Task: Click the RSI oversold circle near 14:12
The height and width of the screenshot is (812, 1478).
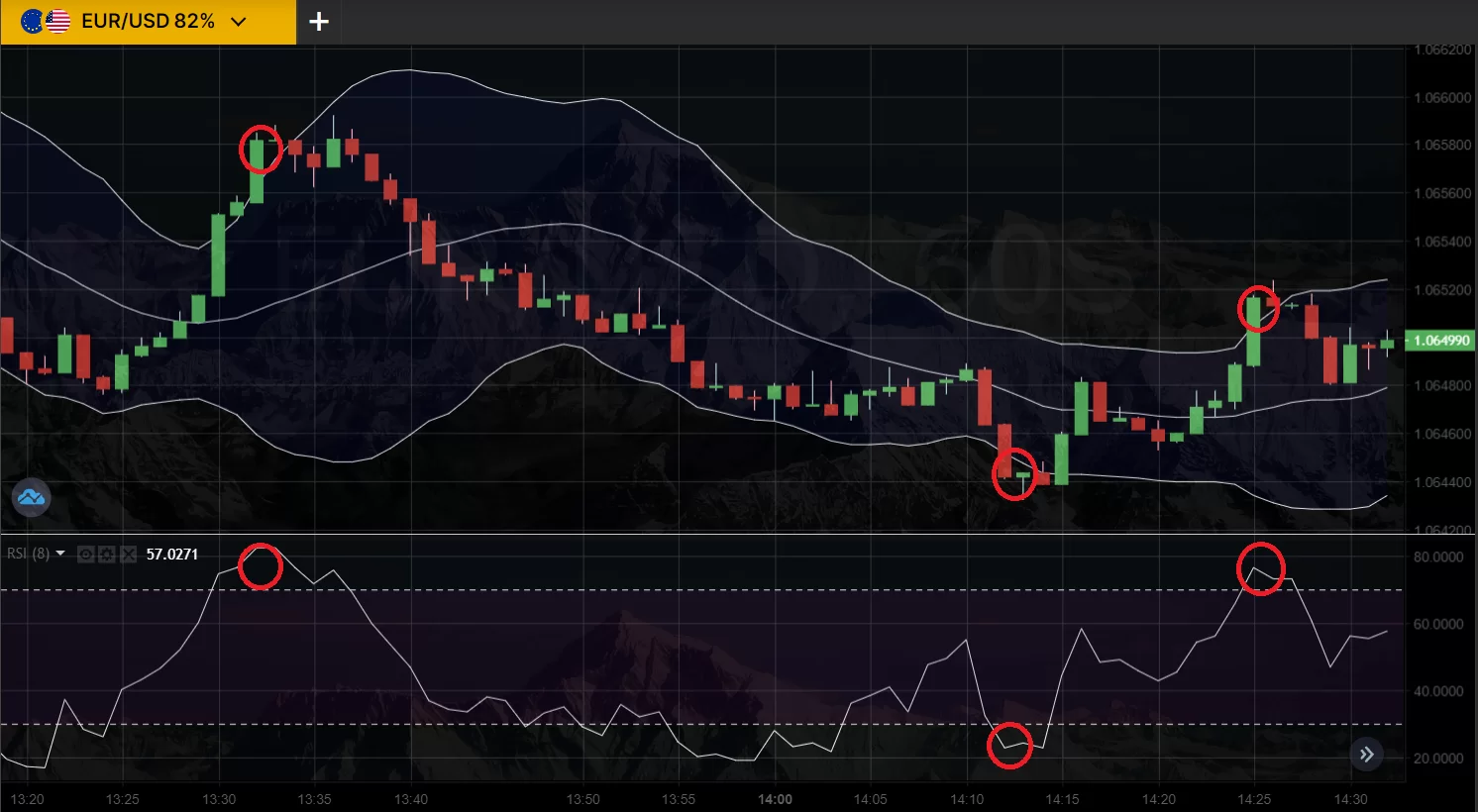Action: pos(1009,746)
